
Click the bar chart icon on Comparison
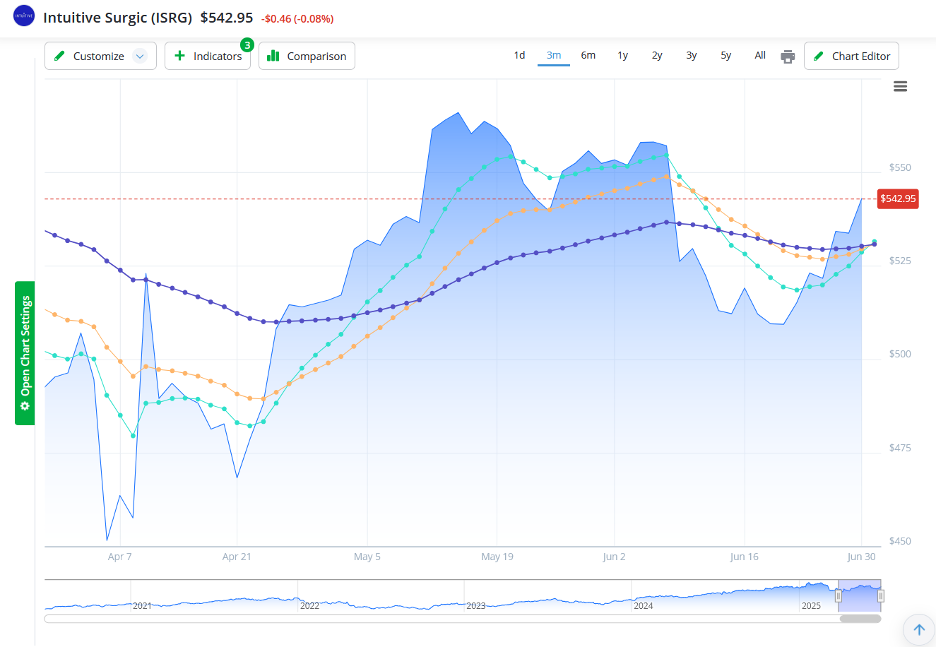click(273, 55)
